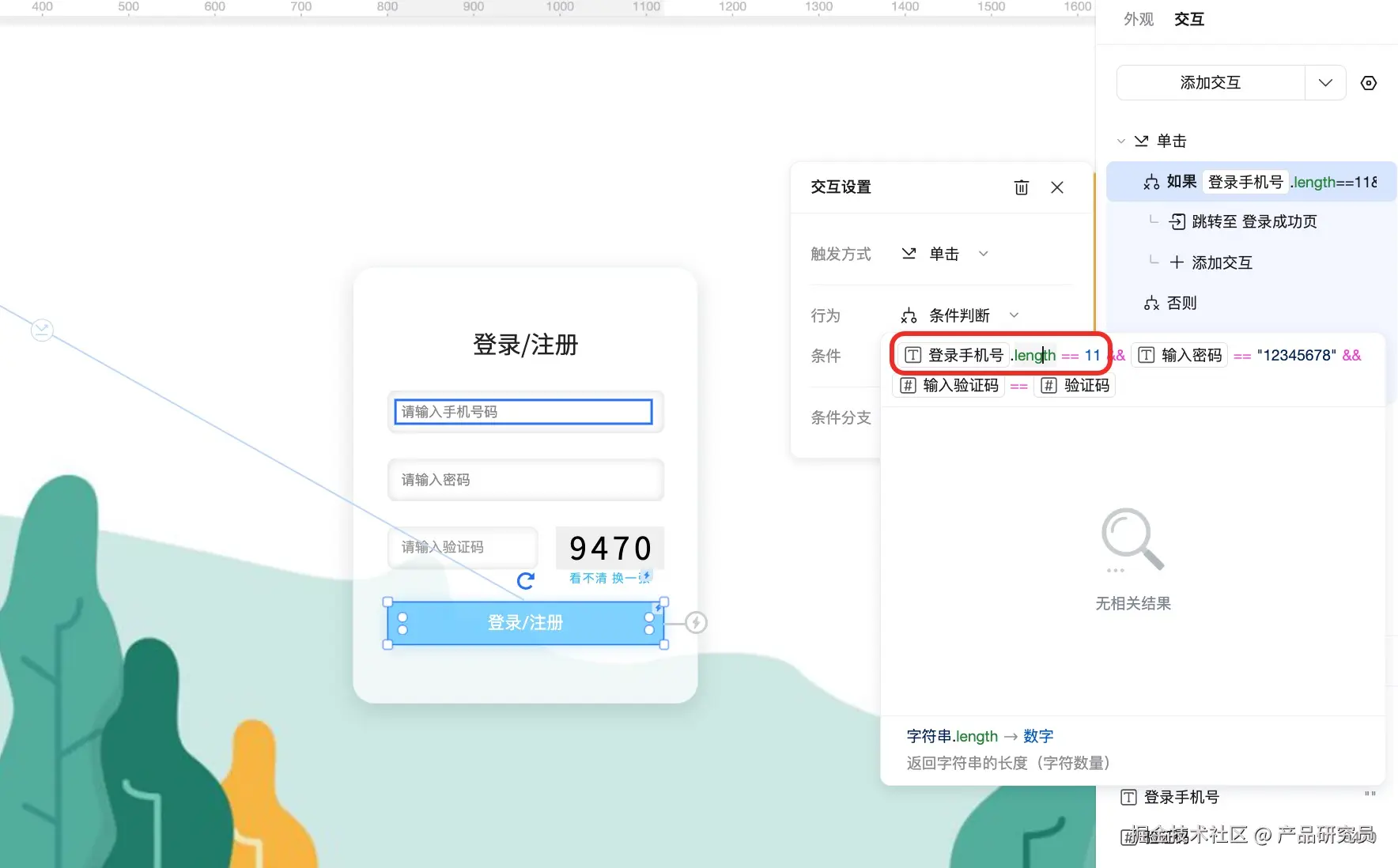The width and height of the screenshot is (1398, 868).
Task: Click the 添加交互 button at top
Action: (x=1211, y=83)
